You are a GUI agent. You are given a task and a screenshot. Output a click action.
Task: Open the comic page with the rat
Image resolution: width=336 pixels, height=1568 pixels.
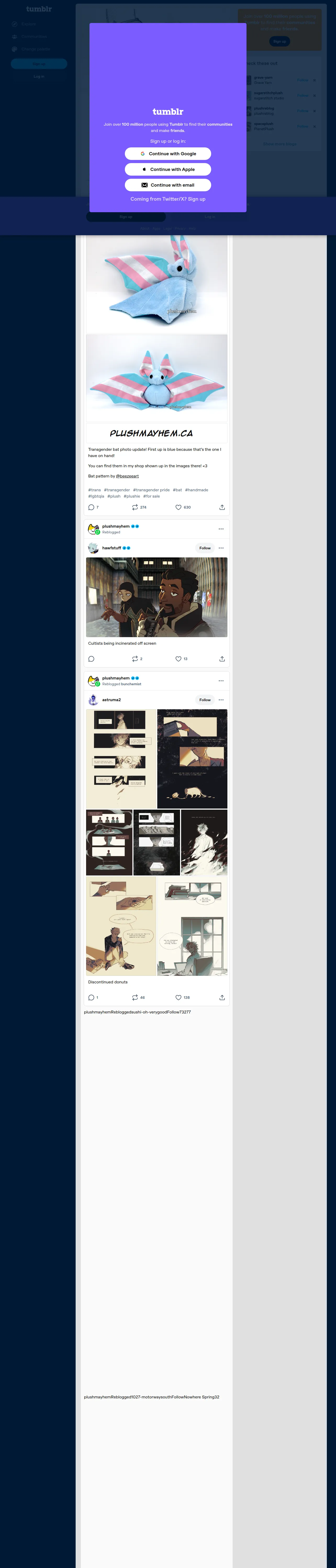click(192, 758)
